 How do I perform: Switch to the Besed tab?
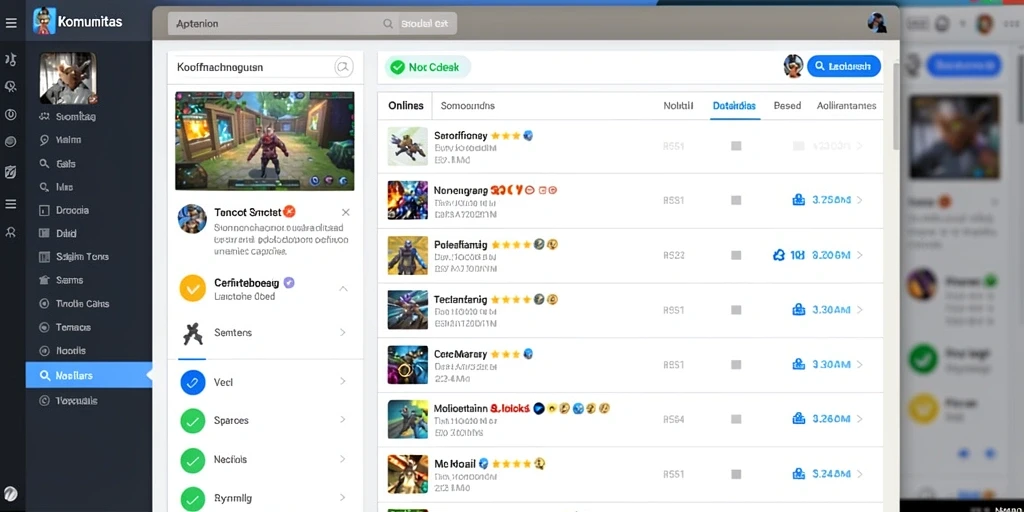787,105
